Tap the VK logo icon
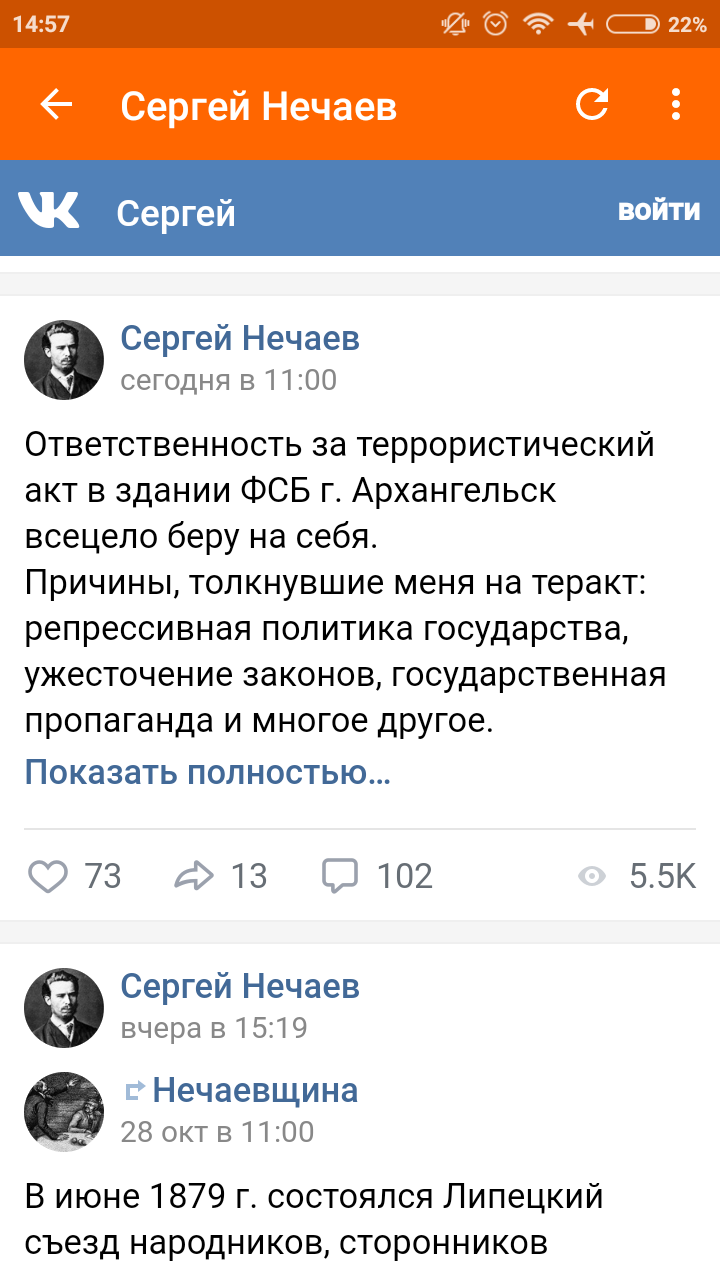 tap(48, 210)
